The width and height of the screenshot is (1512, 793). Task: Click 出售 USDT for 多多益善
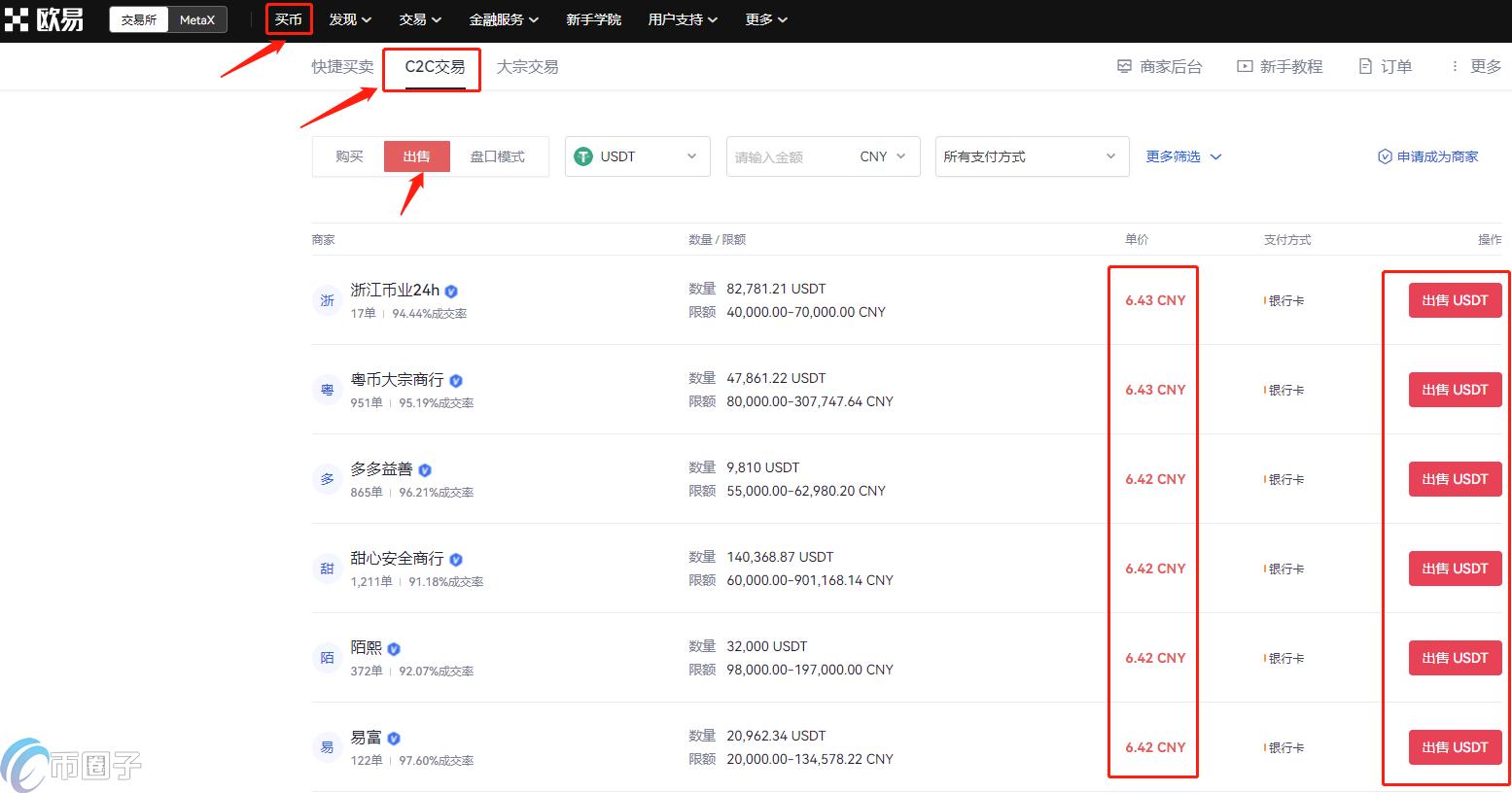(x=1455, y=479)
